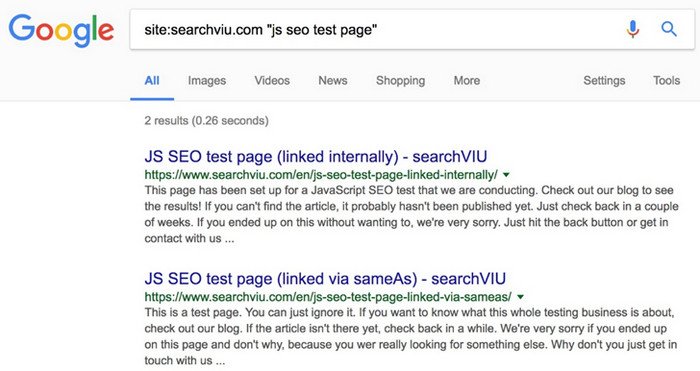Image resolution: width=700 pixels, height=371 pixels.
Task: Expand the More search categories menu
Action: 467,81
